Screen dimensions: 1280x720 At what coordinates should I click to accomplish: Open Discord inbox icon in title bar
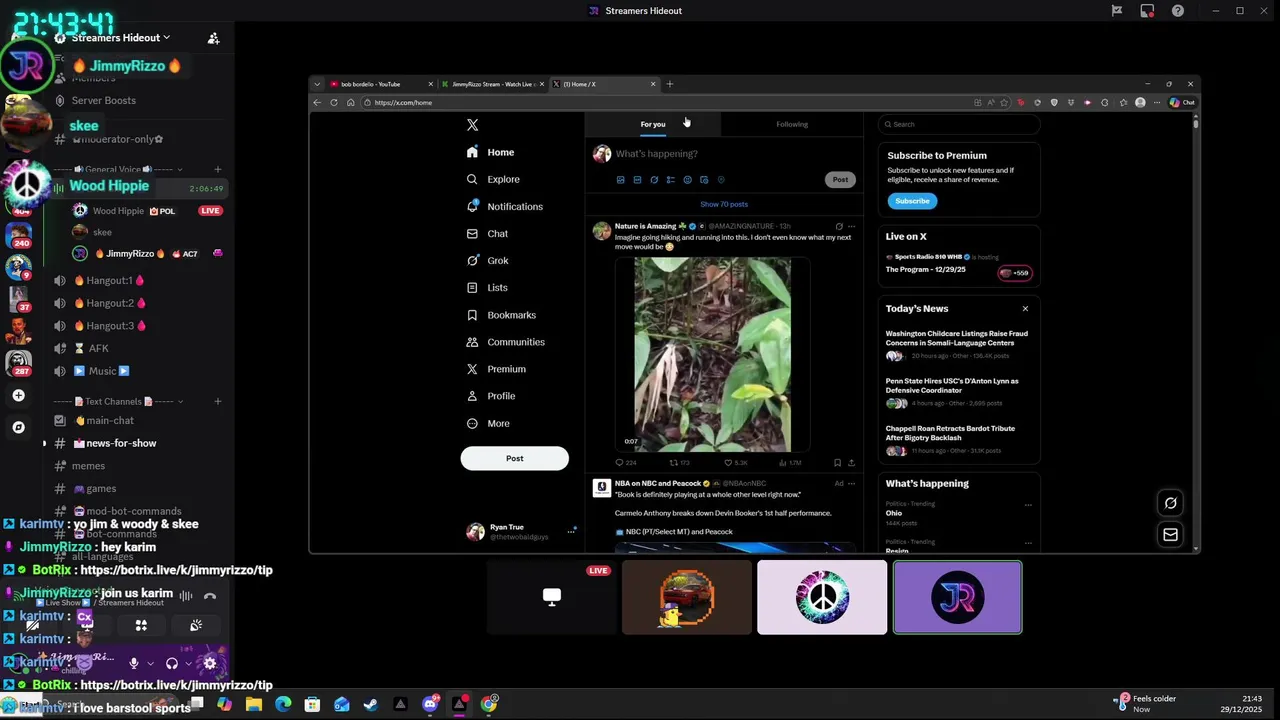[1147, 11]
